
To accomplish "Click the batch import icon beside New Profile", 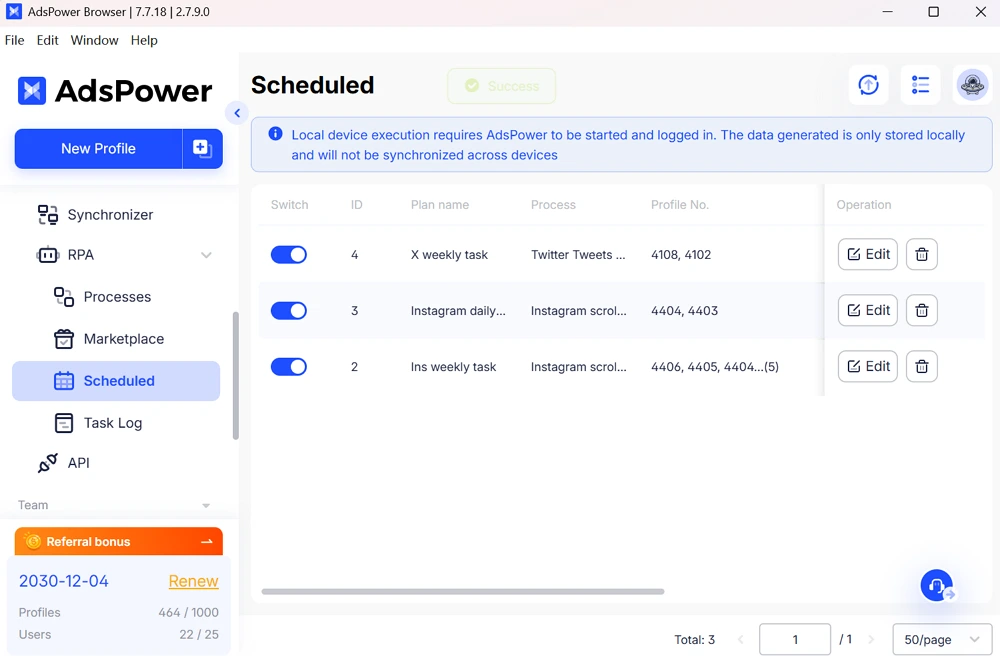I will [x=202, y=149].
